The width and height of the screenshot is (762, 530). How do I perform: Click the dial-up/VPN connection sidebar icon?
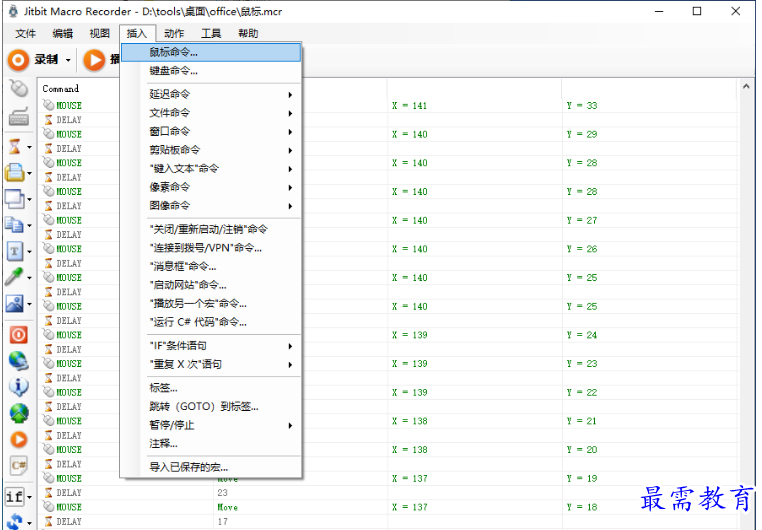click(x=18, y=360)
